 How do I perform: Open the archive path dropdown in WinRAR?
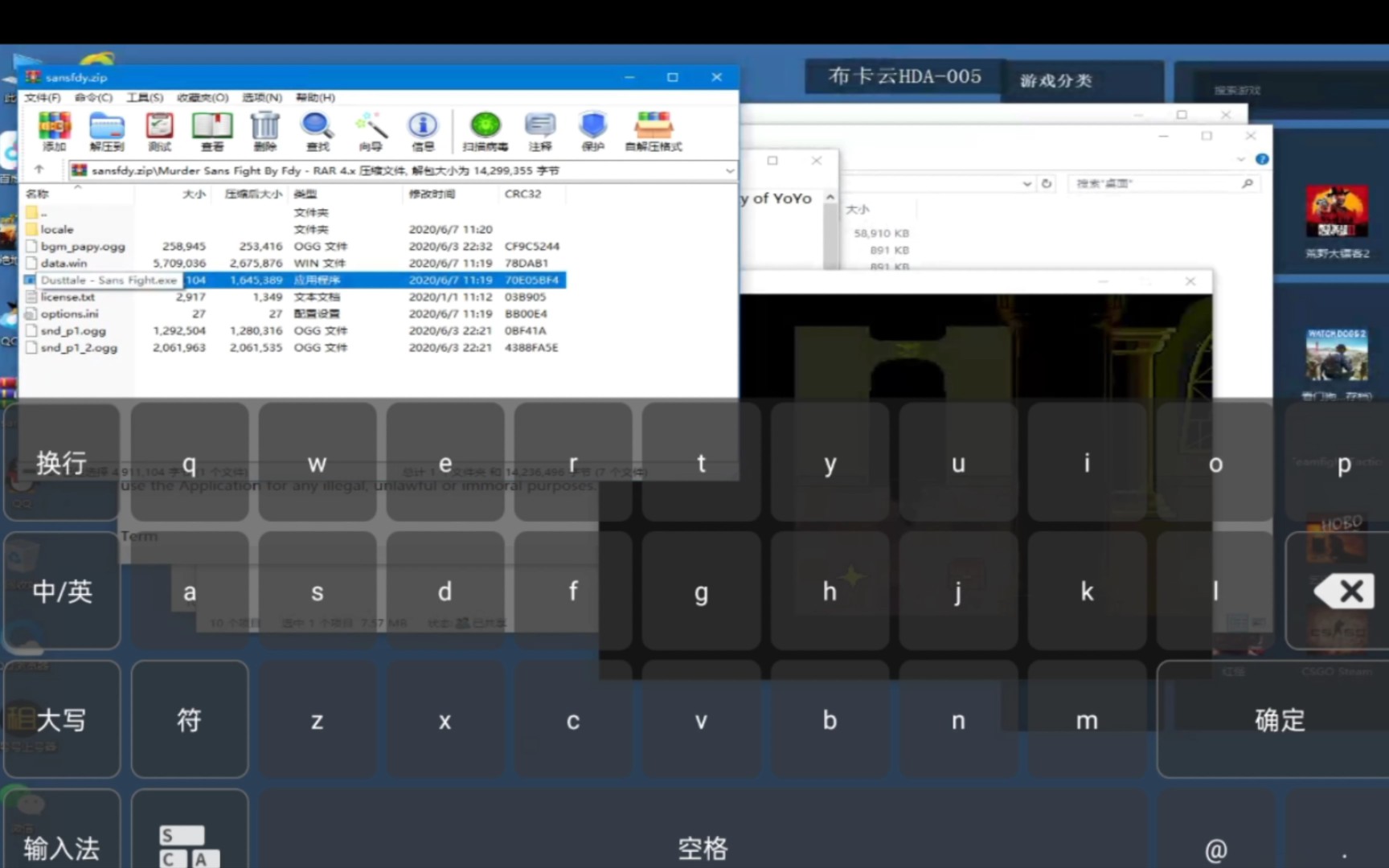click(728, 170)
